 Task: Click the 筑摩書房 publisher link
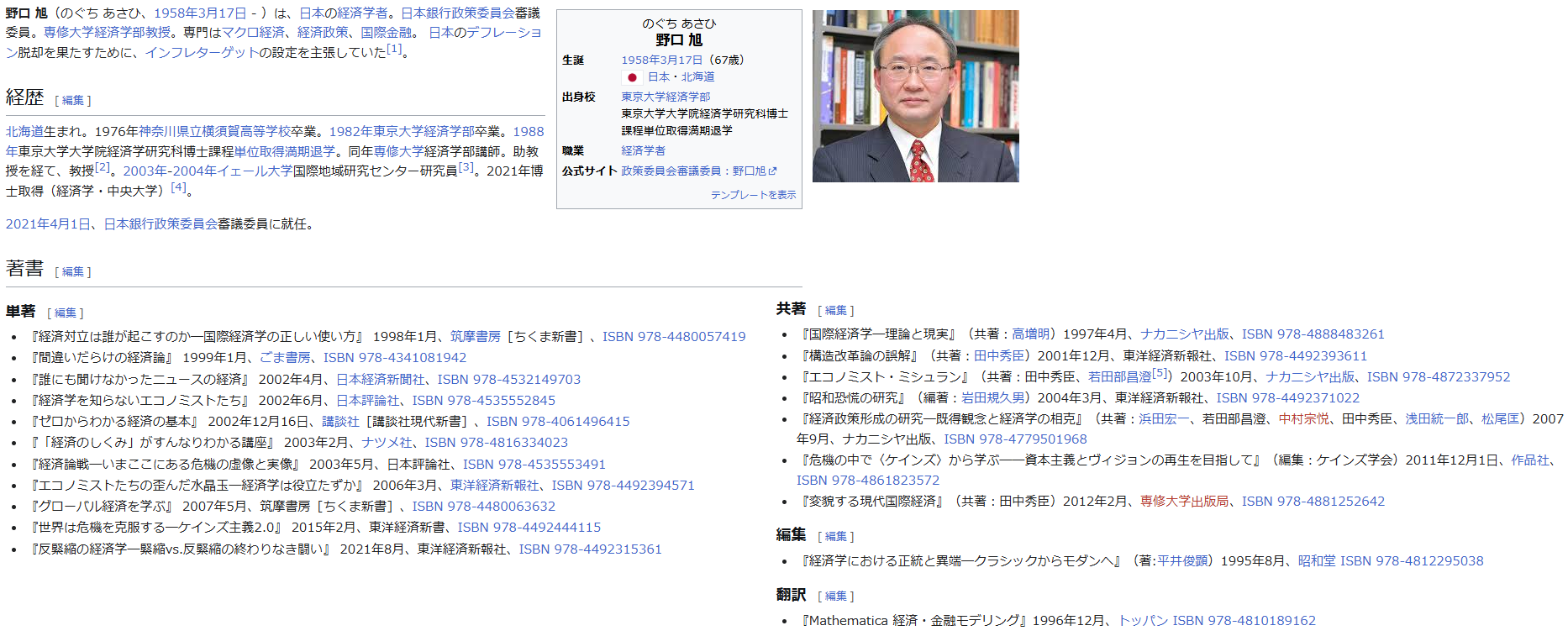click(x=475, y=337)
